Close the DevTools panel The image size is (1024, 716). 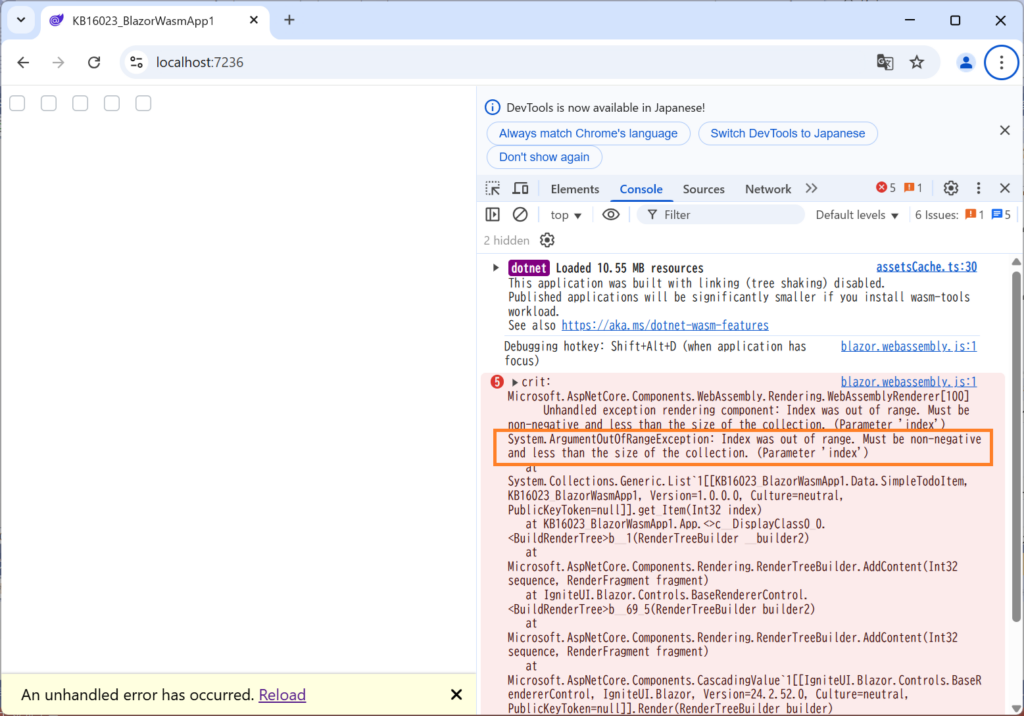(x=1005, y=188)
